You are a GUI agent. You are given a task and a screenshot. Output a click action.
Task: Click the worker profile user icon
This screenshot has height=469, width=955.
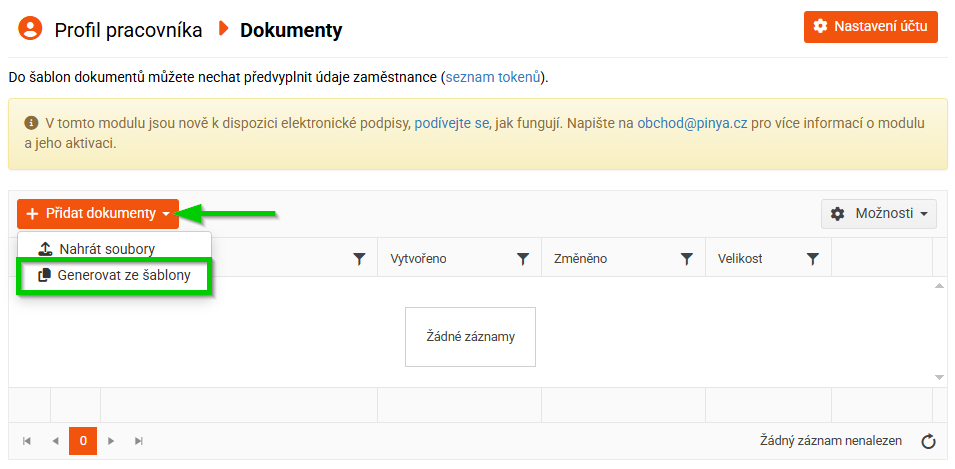point(30,28)
